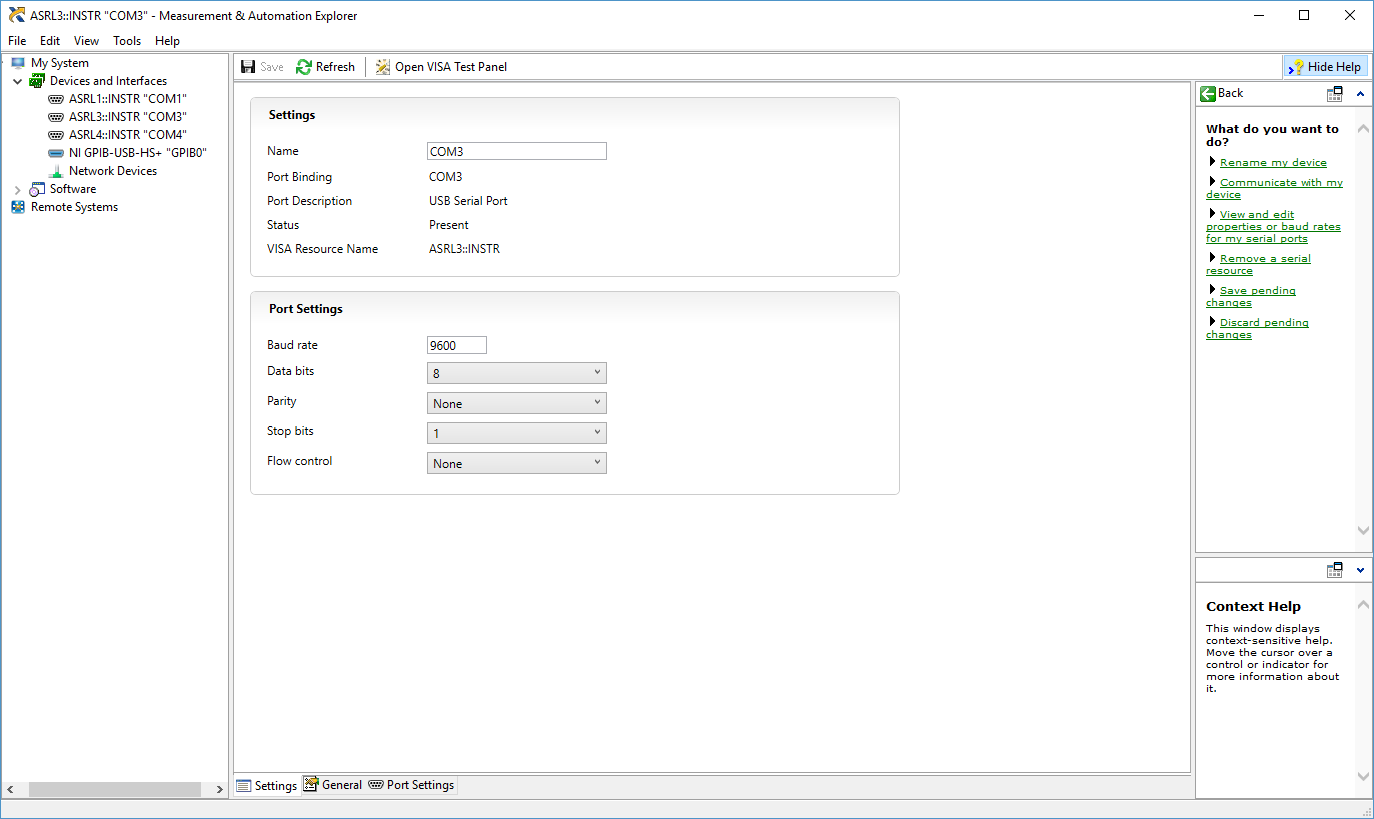Open the View menu
Image resolution: width=1374 pixels, height=819 pixels.
tap(86, 41)
